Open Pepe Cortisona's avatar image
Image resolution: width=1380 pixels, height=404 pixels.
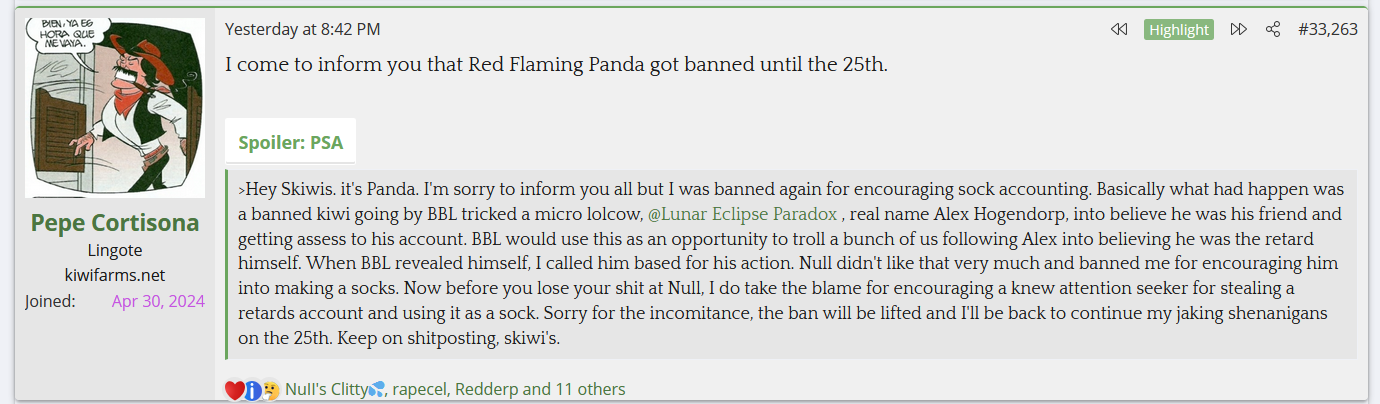(115, 107)
